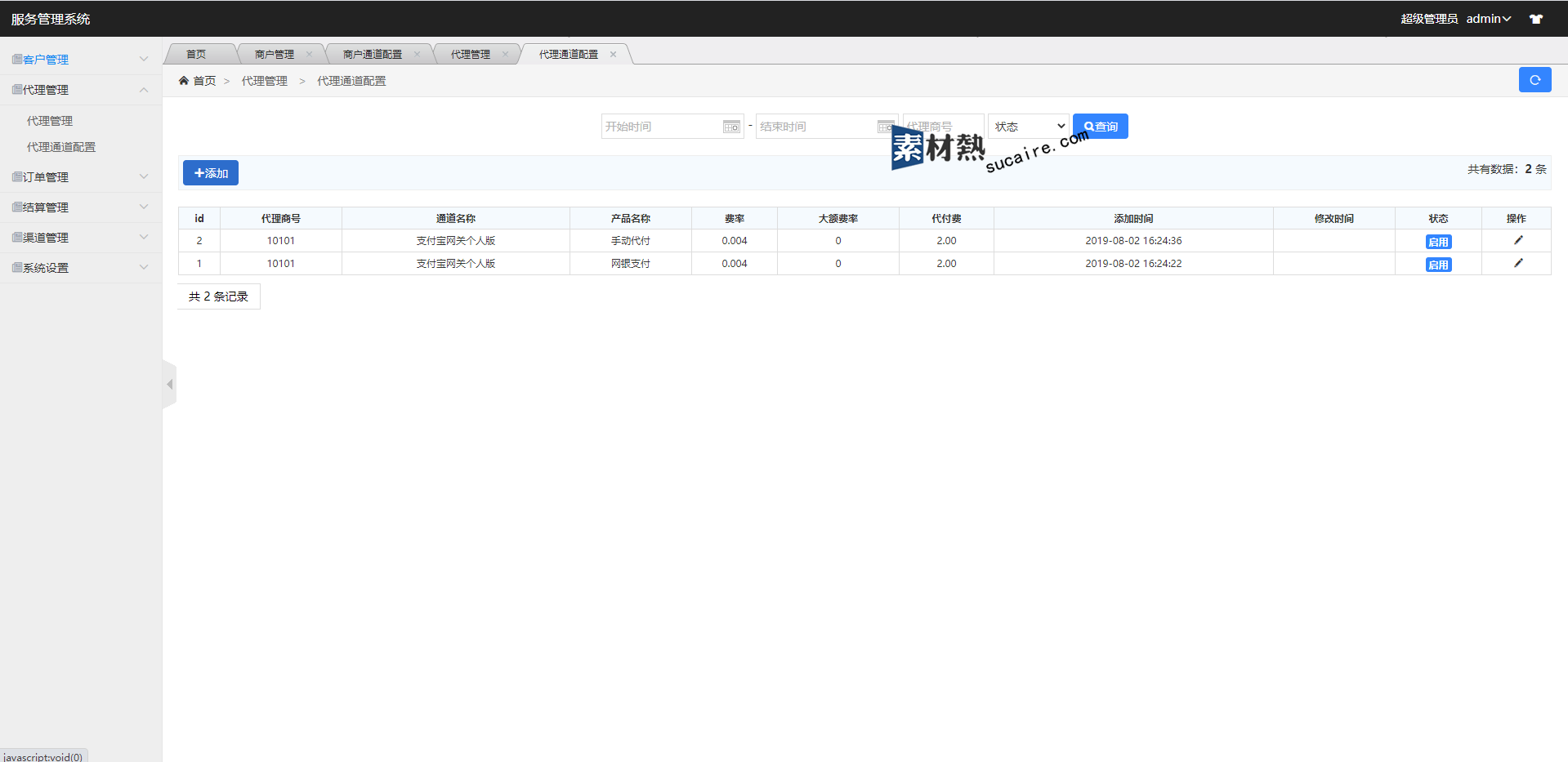
Task: Close the 代理管理 tab
Action: pyautogui.click(x=505, y=54)
